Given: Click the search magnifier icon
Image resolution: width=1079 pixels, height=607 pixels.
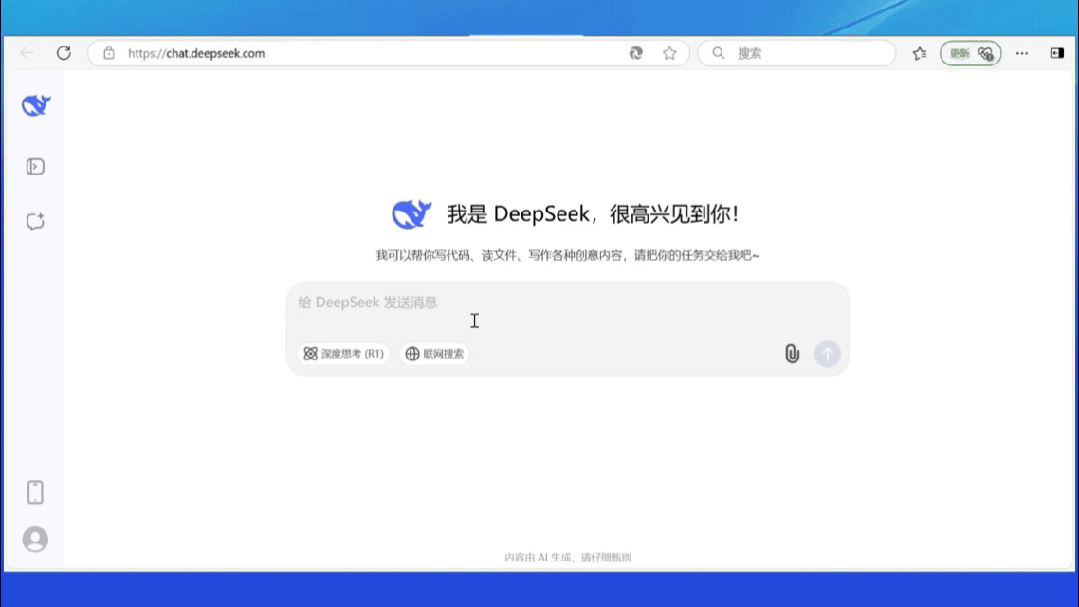Looking at the screenshot, I should pos(718,53).
